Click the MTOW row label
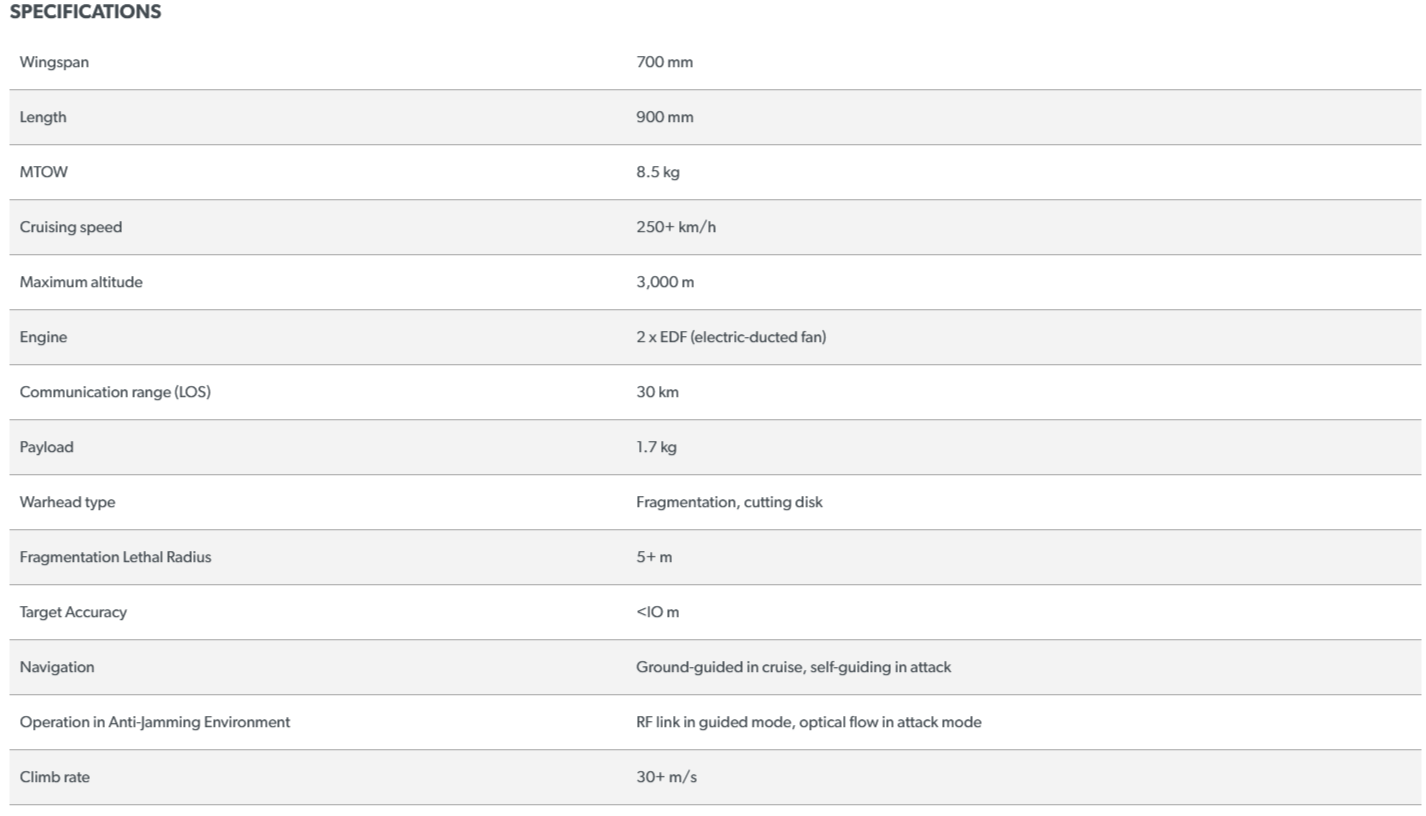Image resolution: width=1426 pixels, height=816 pixels. (44, 172)
